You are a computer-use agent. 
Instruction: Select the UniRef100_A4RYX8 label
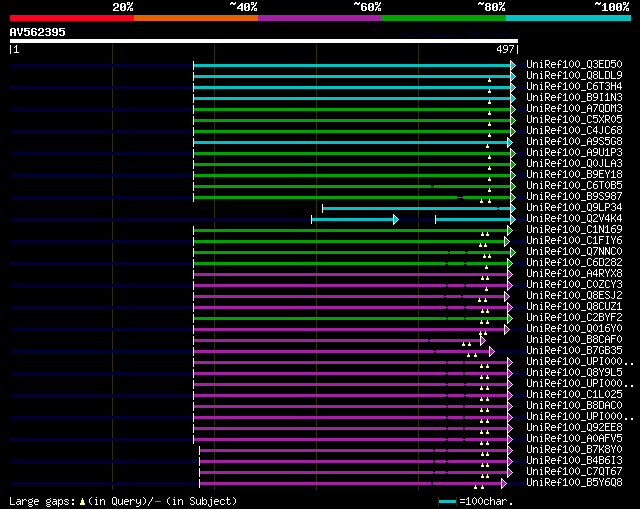[574, 273]
